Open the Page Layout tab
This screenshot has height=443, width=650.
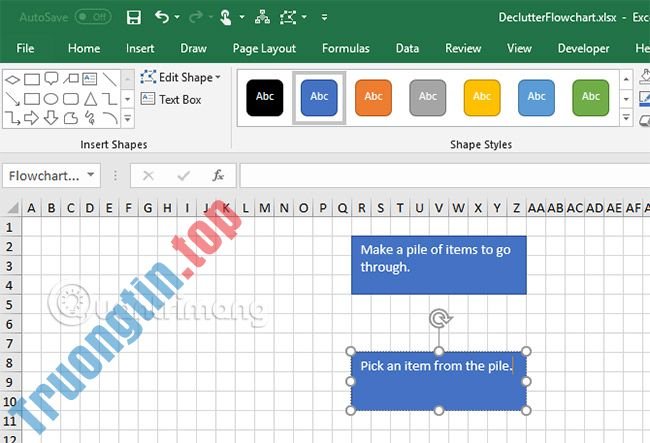coord(264,48)
